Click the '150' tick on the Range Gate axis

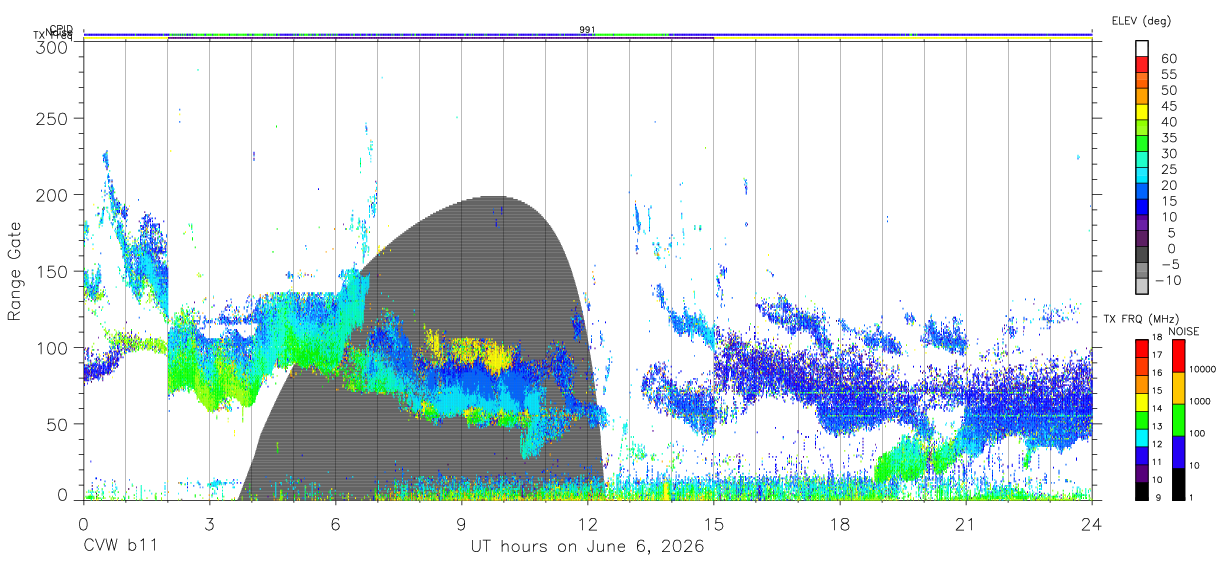[x=51, y=271]
